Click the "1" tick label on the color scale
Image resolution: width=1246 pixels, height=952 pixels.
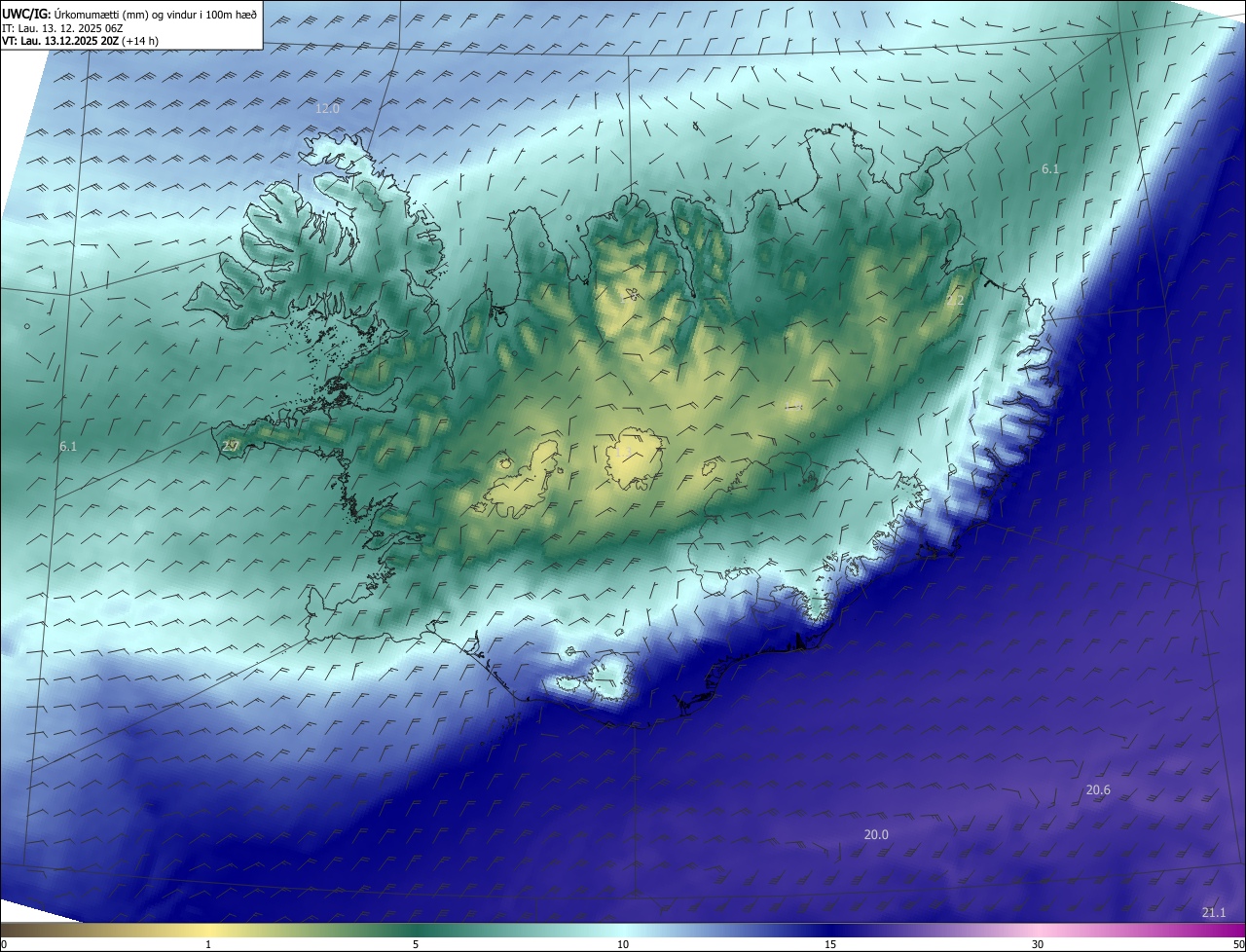tap(208, 944)
